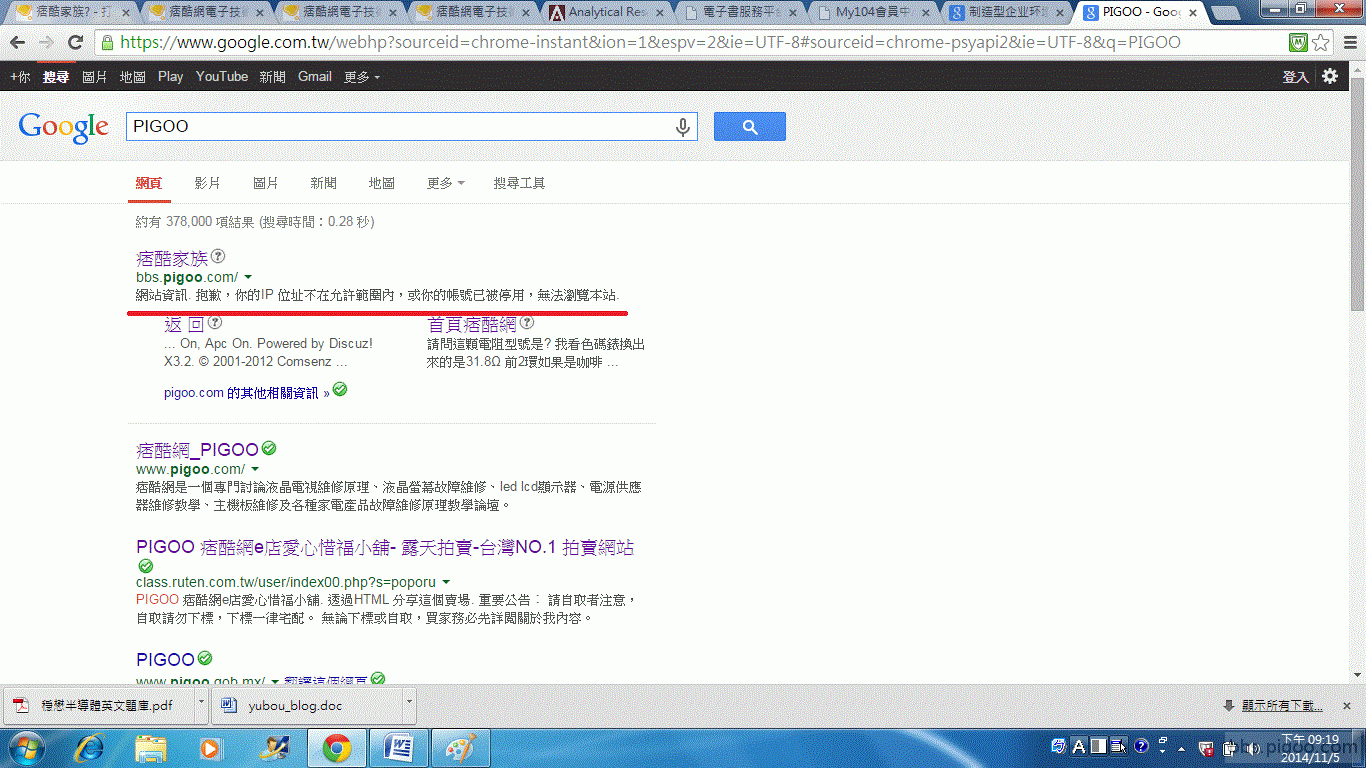Open Windows Media Player from taskbar
The height and width of the screenshot is (768, 1366).
pos(210,748)
